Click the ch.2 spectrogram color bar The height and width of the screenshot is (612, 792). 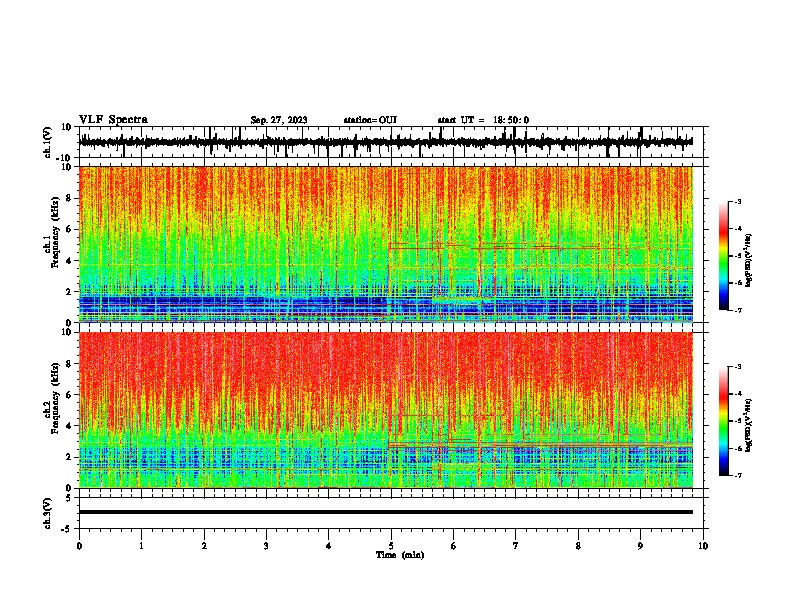point(724,421)
